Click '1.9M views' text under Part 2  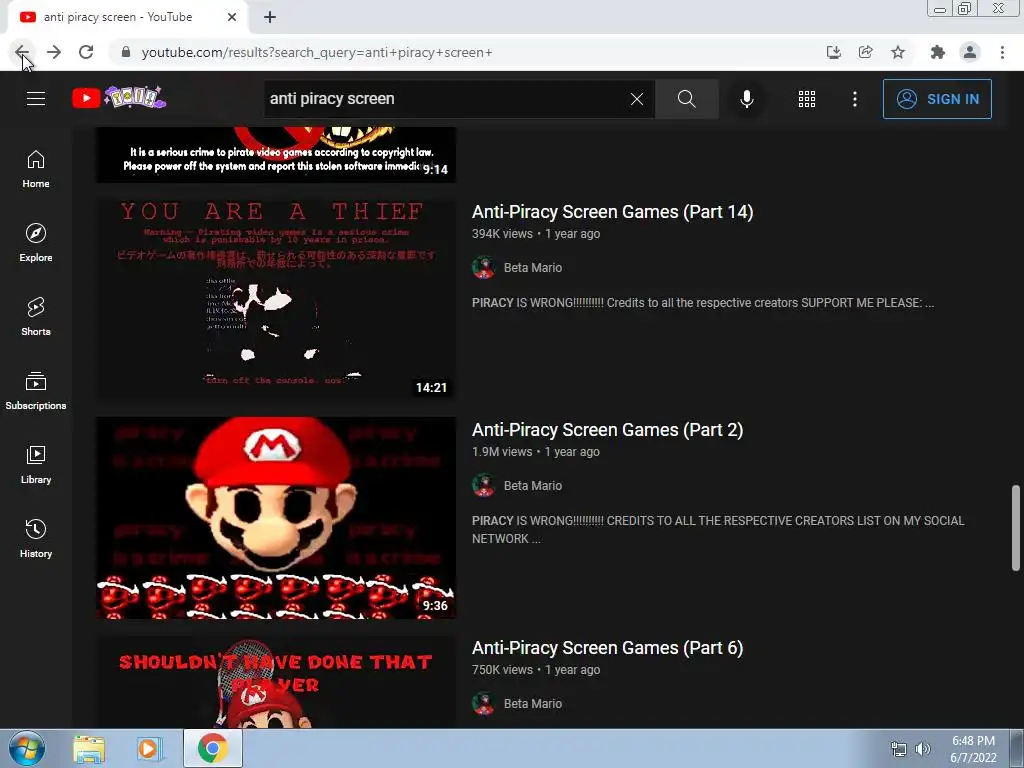502,452
